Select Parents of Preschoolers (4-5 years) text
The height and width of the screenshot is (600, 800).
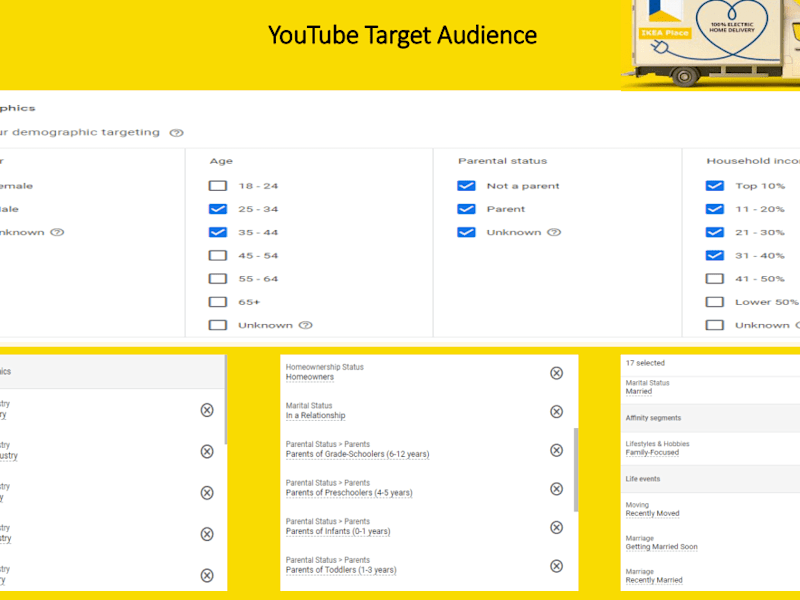tap(349, 493)
